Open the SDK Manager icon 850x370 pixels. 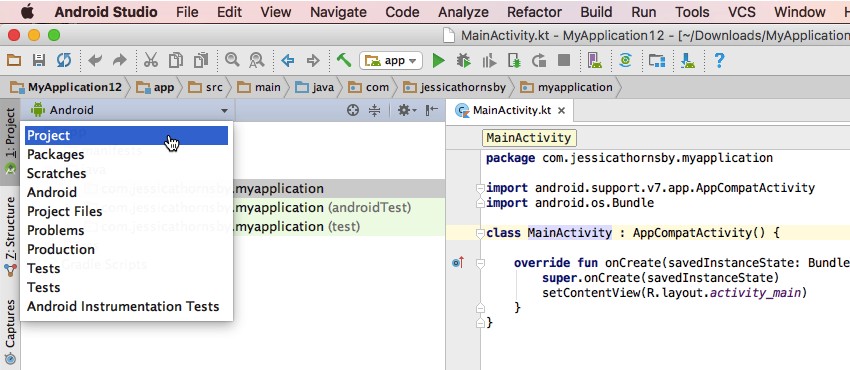(688, 60)
